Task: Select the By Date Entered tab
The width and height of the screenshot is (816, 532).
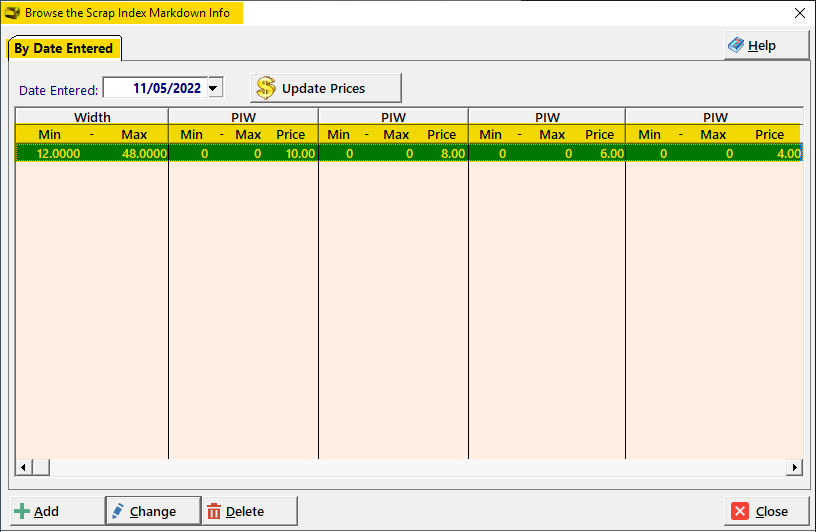Action: 63,48
